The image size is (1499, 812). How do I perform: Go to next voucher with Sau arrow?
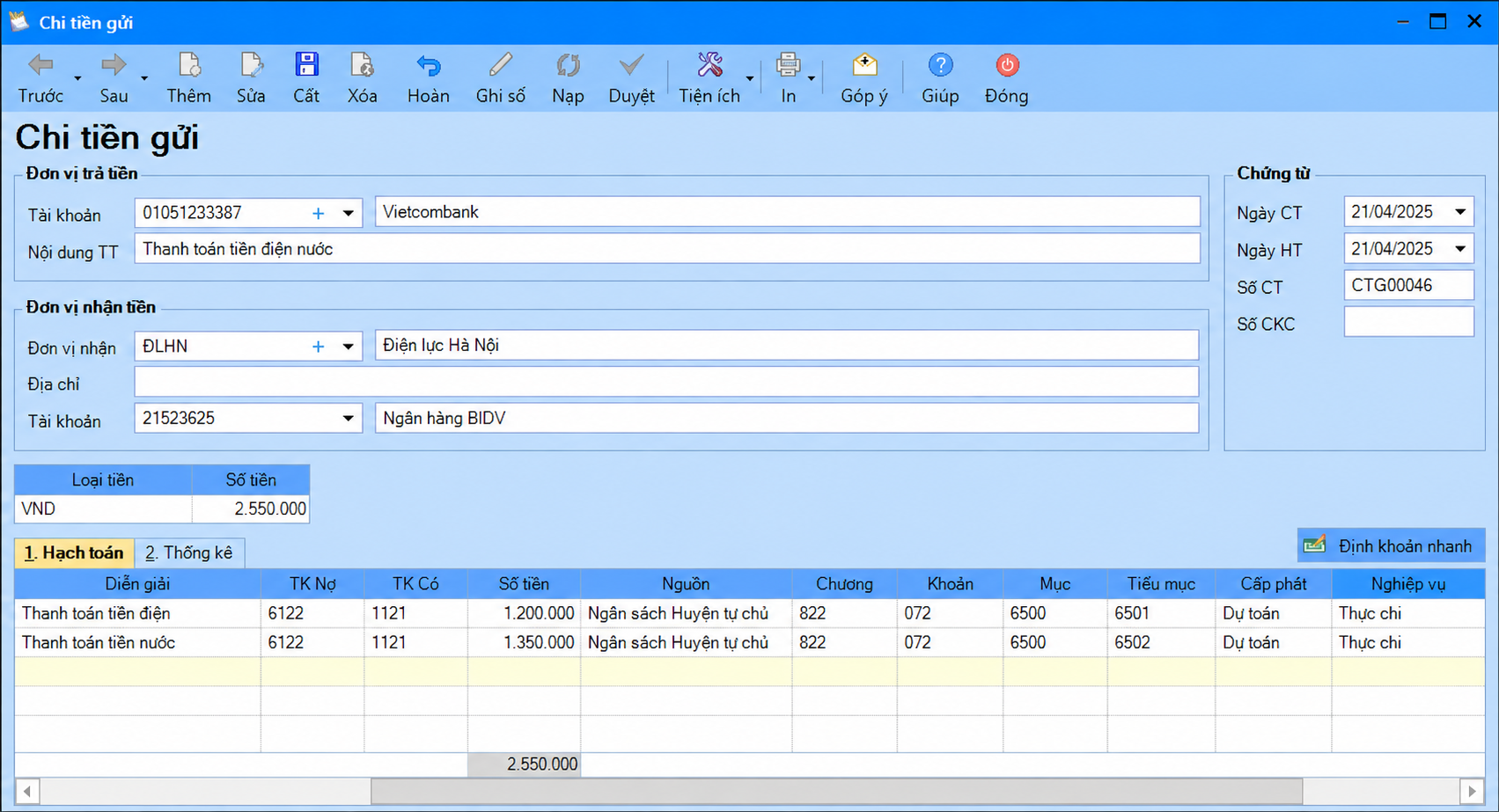(114, 65)
